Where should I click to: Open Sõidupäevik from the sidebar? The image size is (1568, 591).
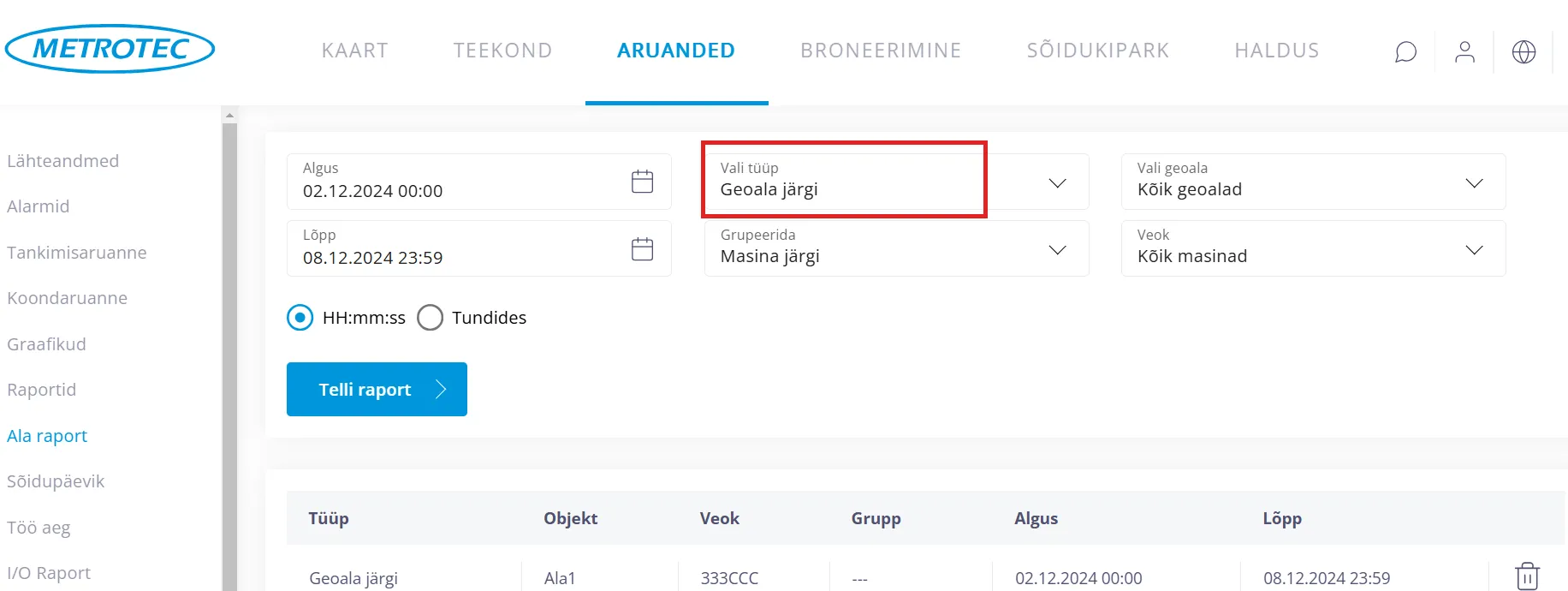pyautogui.click(x=56, y=481)
